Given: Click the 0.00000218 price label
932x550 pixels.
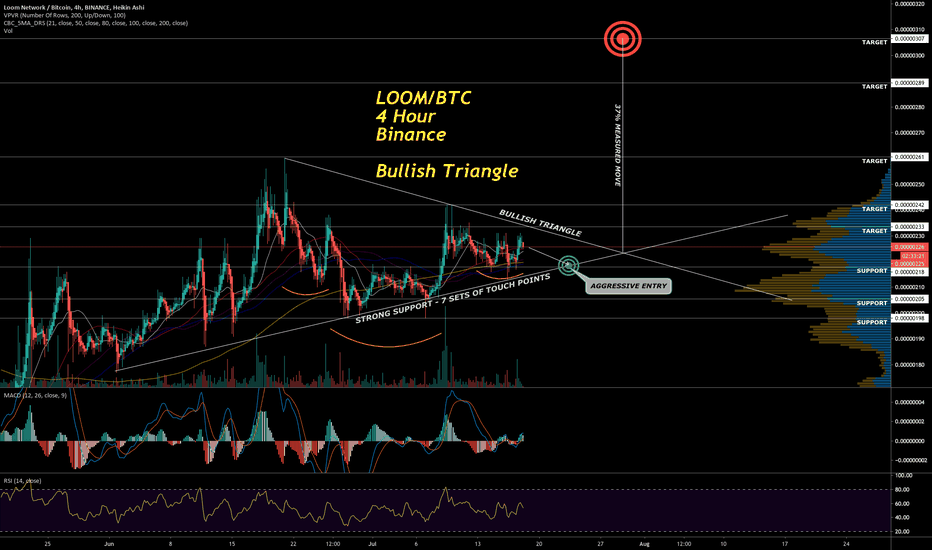Looking at the screenshot, I should (909, 272).
